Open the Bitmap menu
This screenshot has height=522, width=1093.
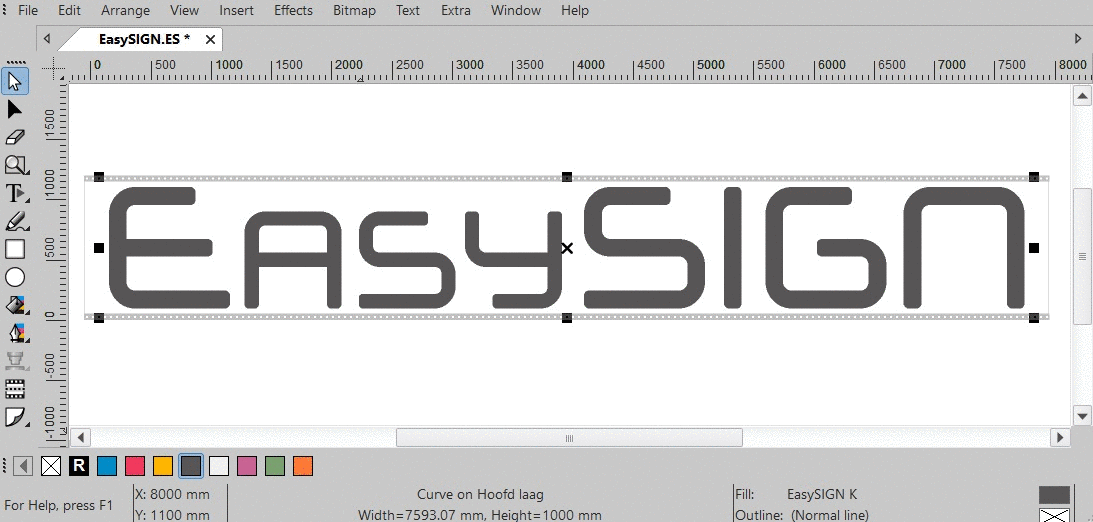[354, 10]
